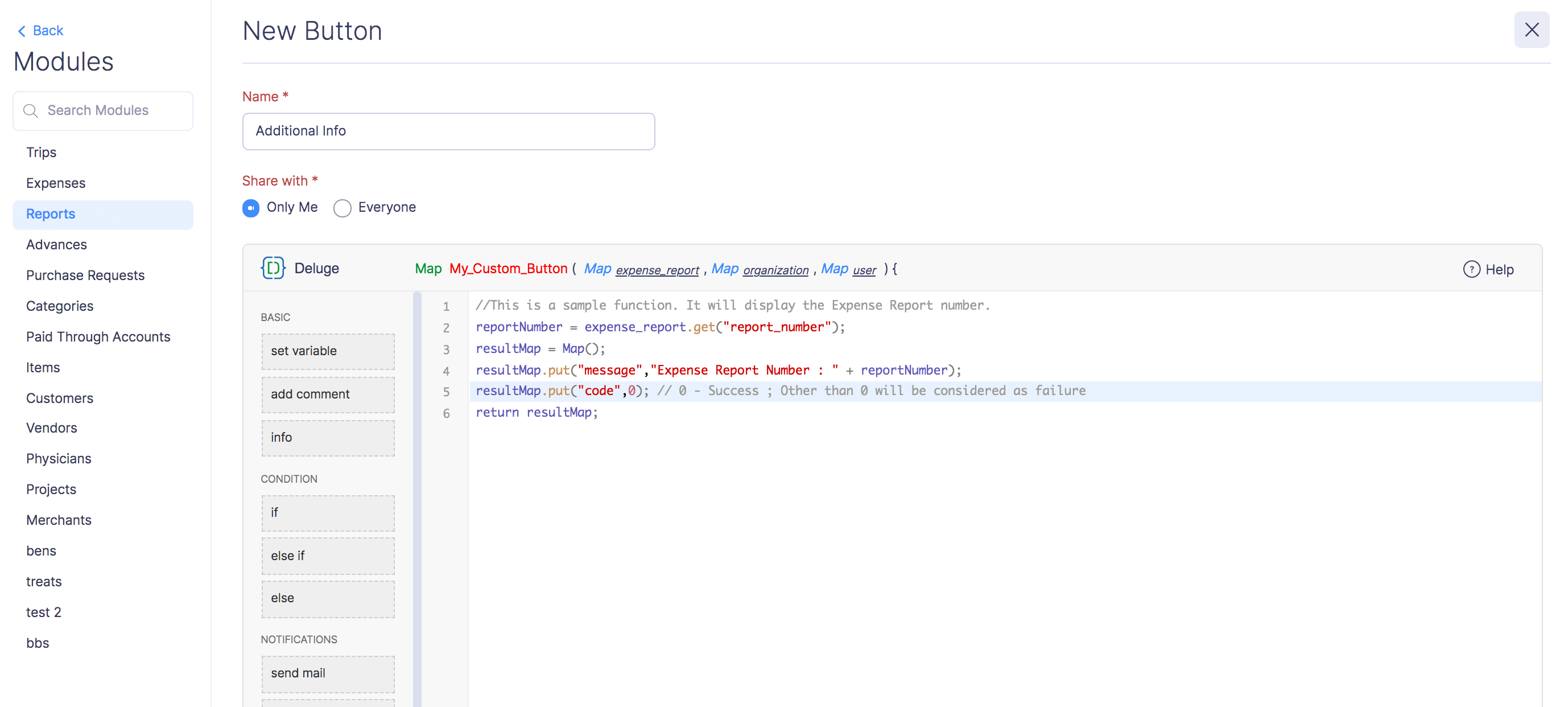Click the Name input field
Viewport: 1568px width, 707px height.
448,131
